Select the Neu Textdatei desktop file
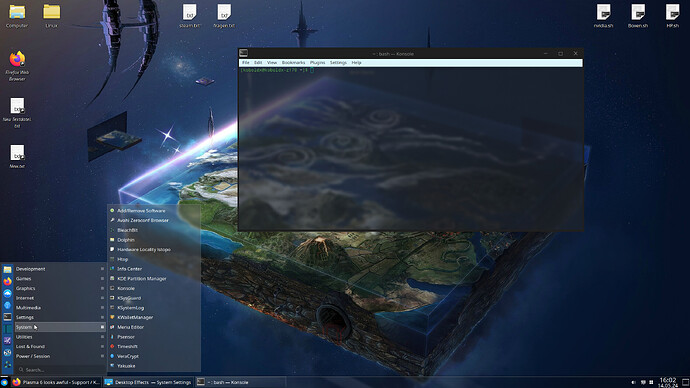Screen dimensions: 690x388 (17, 113)
